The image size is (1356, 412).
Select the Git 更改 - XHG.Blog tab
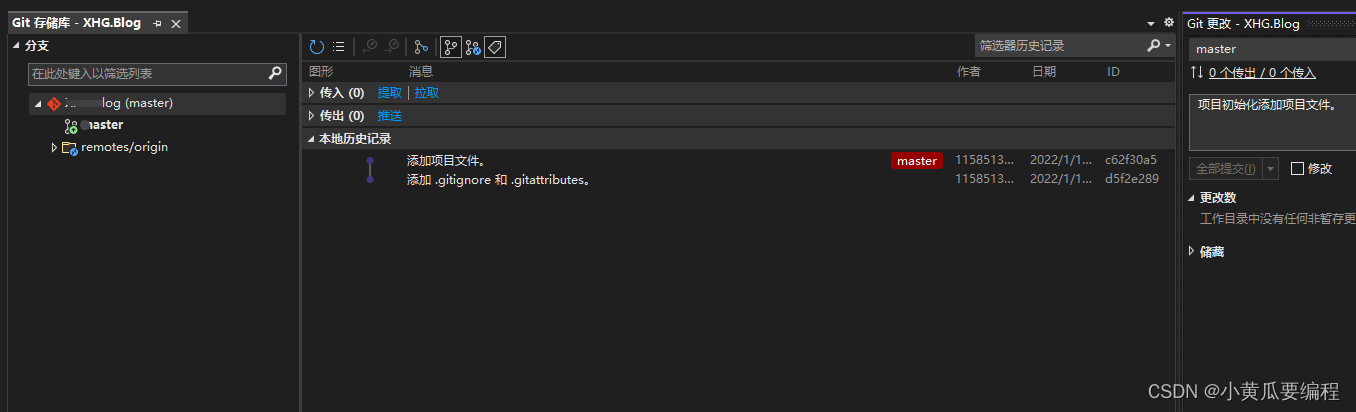[x=1243, y=23]
